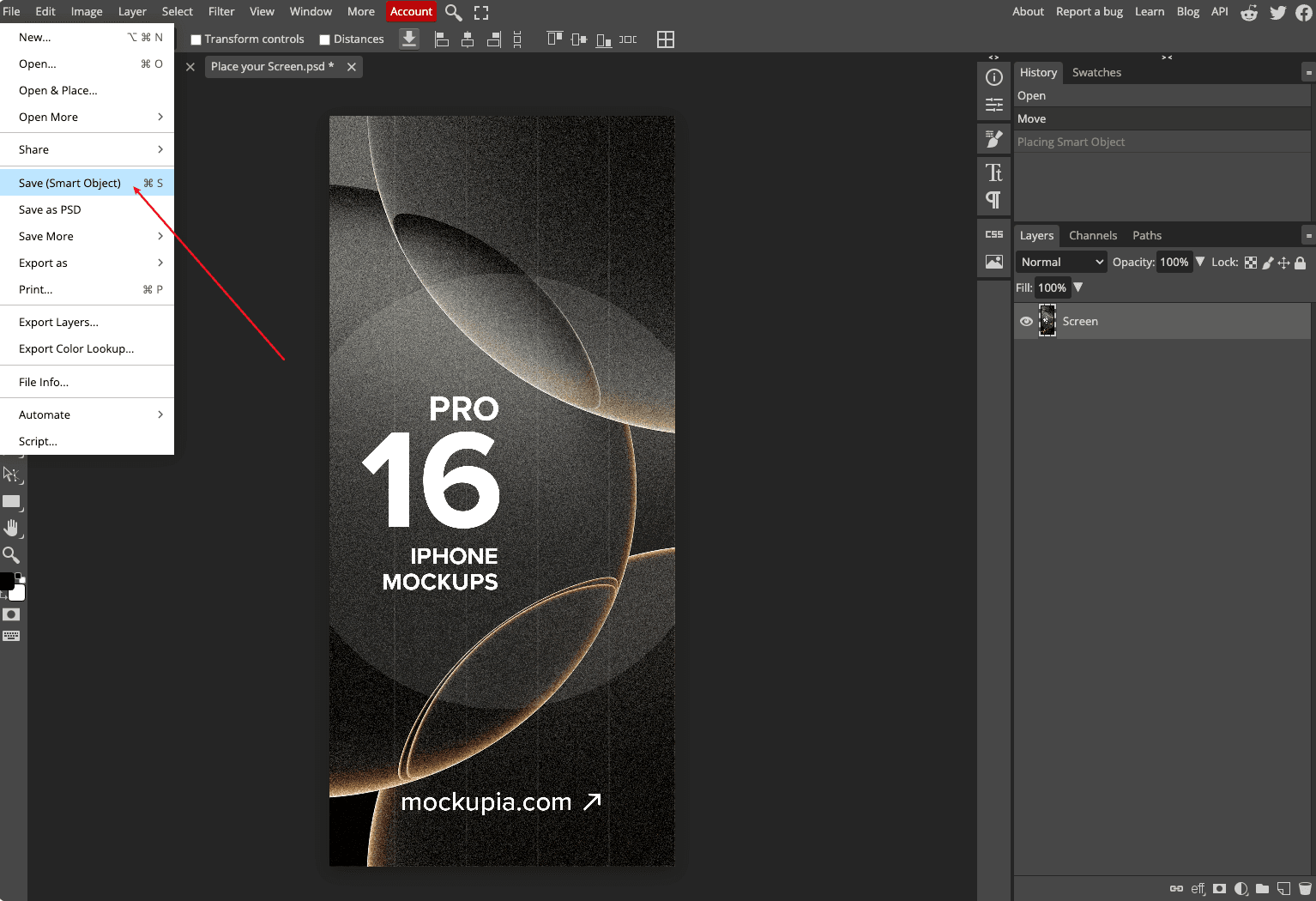Click the white background color swatch
Viewport: 1316px width, 901px height.
[x=18, y=593]
